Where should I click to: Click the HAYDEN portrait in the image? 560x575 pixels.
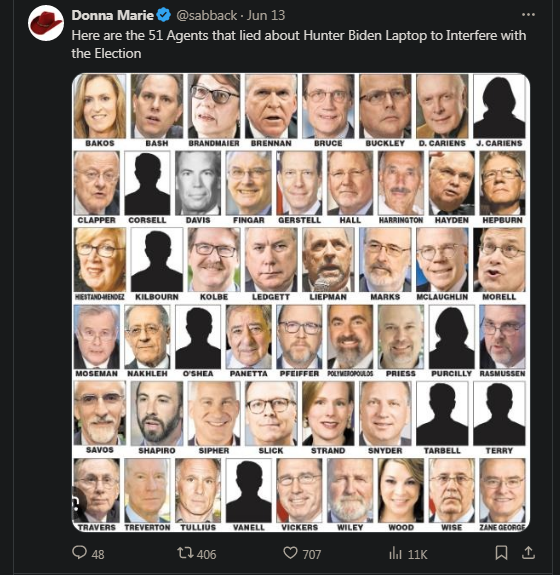[x=451, y=183]
